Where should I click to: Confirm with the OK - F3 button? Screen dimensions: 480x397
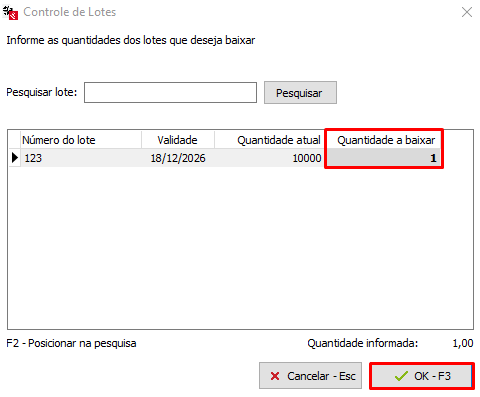point(422,376)
